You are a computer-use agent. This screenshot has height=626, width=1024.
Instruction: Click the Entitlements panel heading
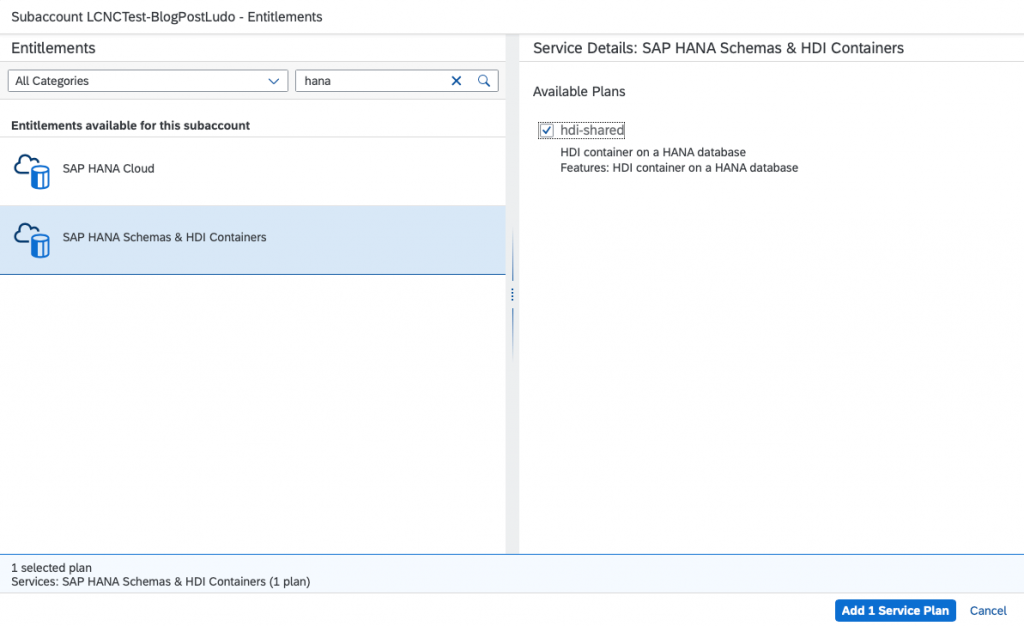[53, 48]
